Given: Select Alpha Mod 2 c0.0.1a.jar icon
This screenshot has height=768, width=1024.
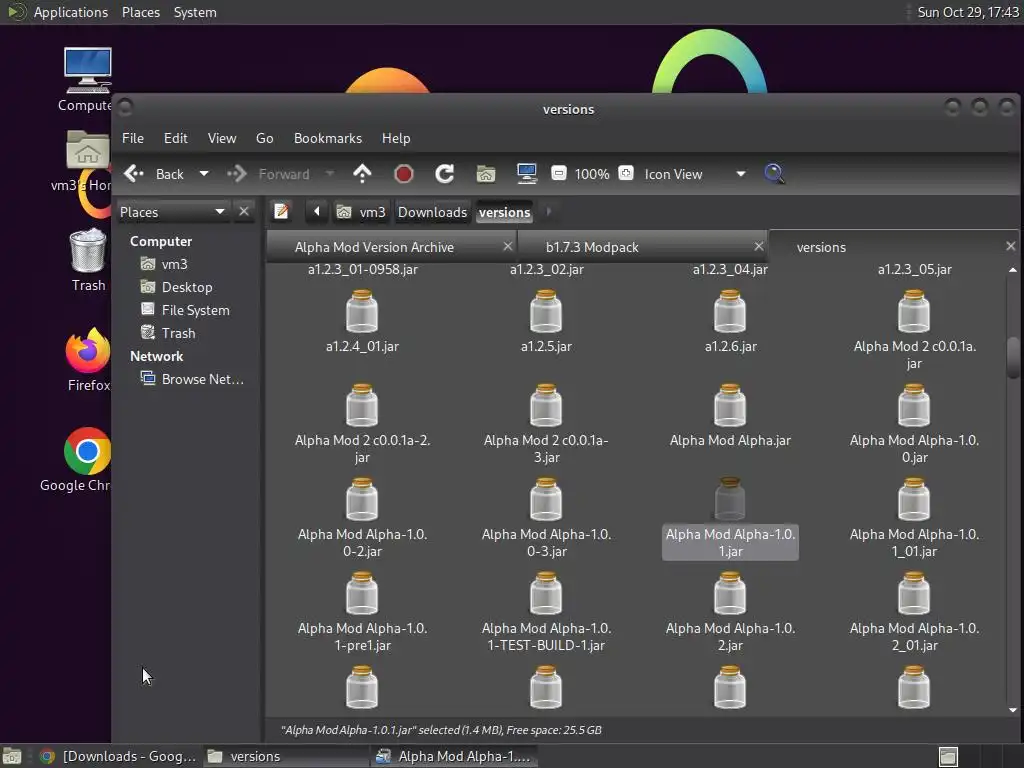Looking at the screenshot, I should [x=914, y=312].
